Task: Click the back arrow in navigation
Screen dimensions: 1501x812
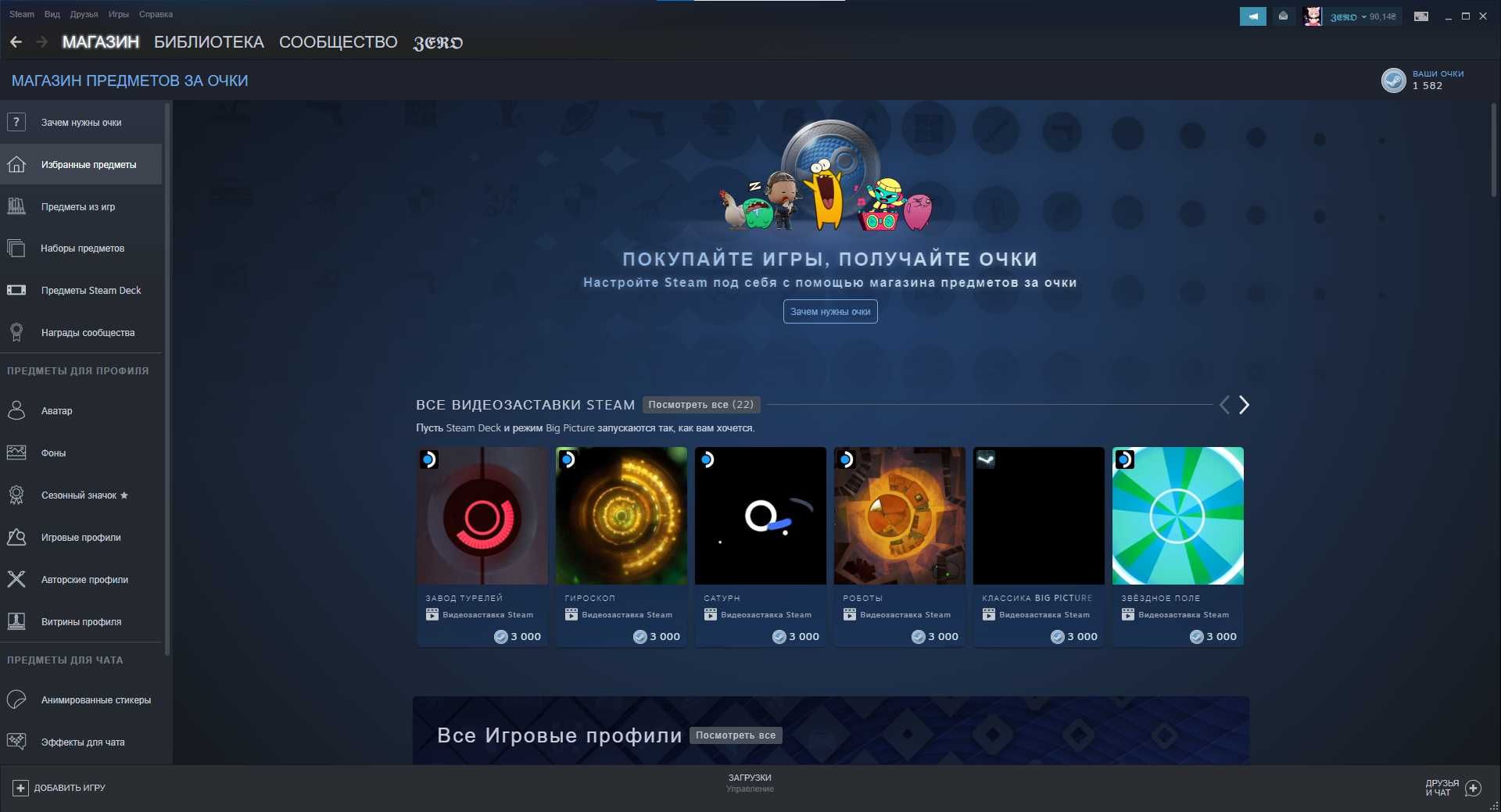Action: pos(16,42)
